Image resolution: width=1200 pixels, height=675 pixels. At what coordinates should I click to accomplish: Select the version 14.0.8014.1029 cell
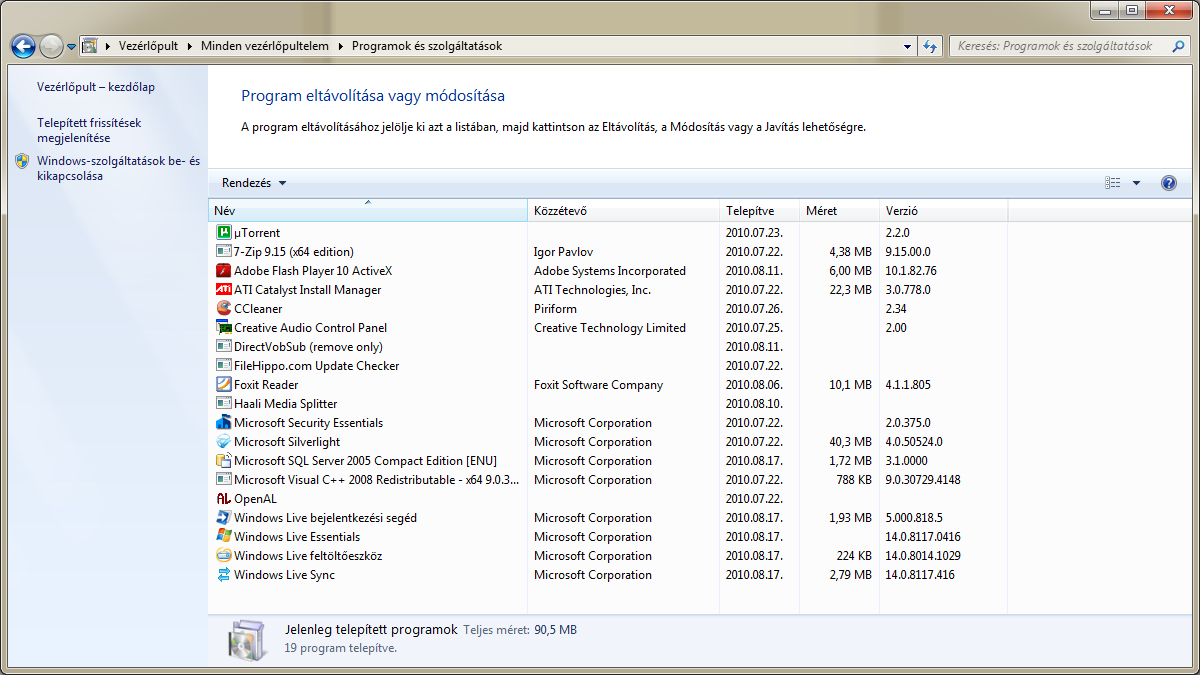point(923,556)
